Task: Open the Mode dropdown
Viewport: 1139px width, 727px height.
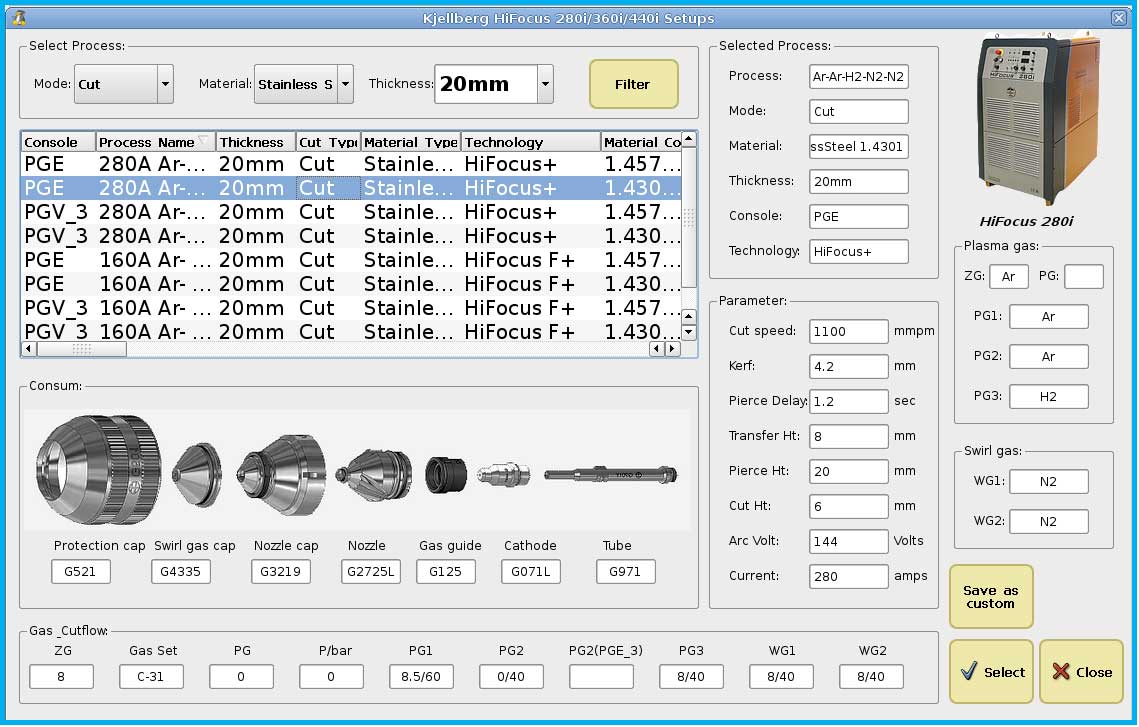Action: pyautogui.click(x=165, y=84)
